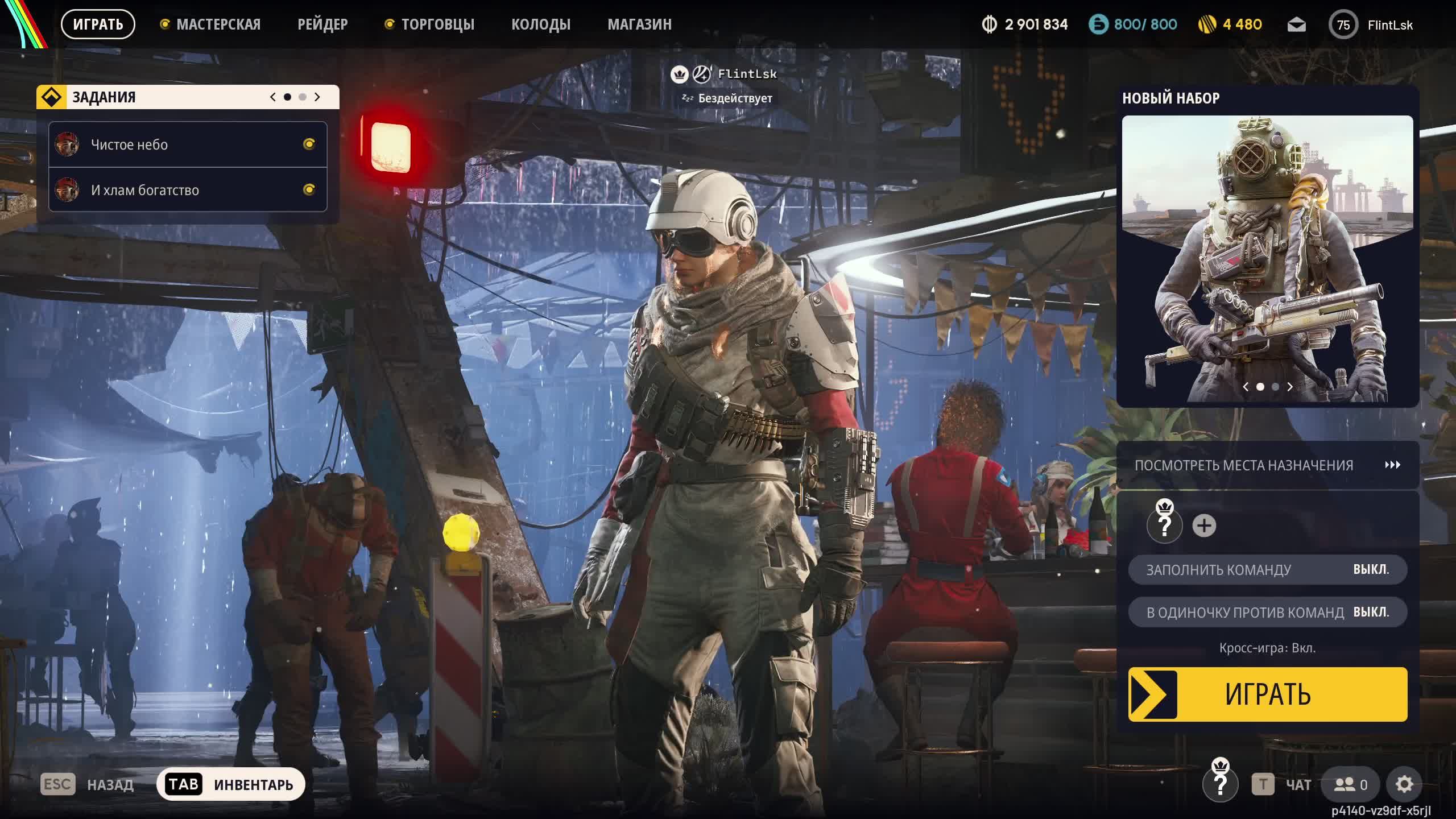The width and height of the screenshot is (1456, 819).
Task: Open the И хлам богатство quest
Action: (x=188, y=189)
